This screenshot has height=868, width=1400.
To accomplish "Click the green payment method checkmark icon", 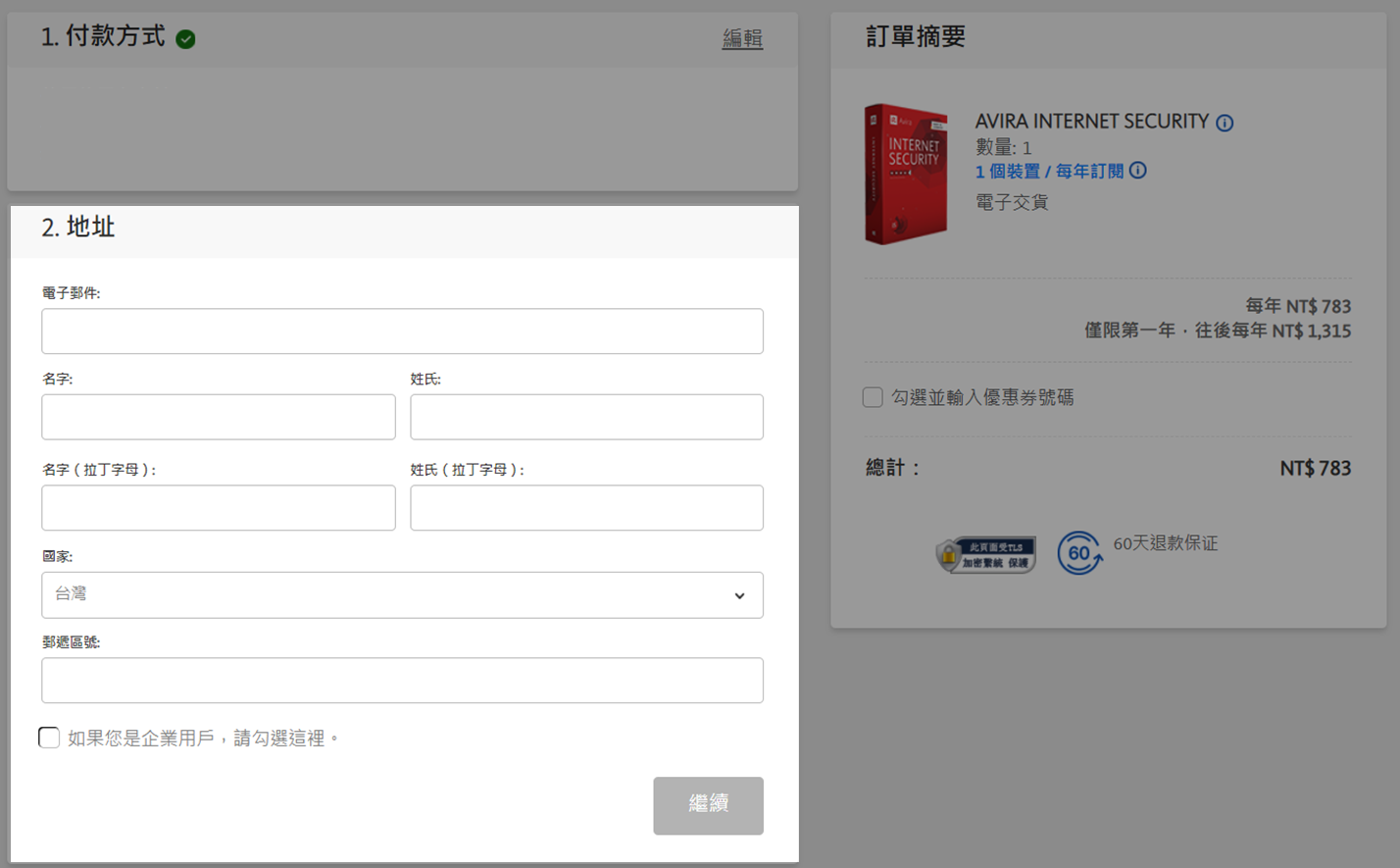I will click(185, 39).
